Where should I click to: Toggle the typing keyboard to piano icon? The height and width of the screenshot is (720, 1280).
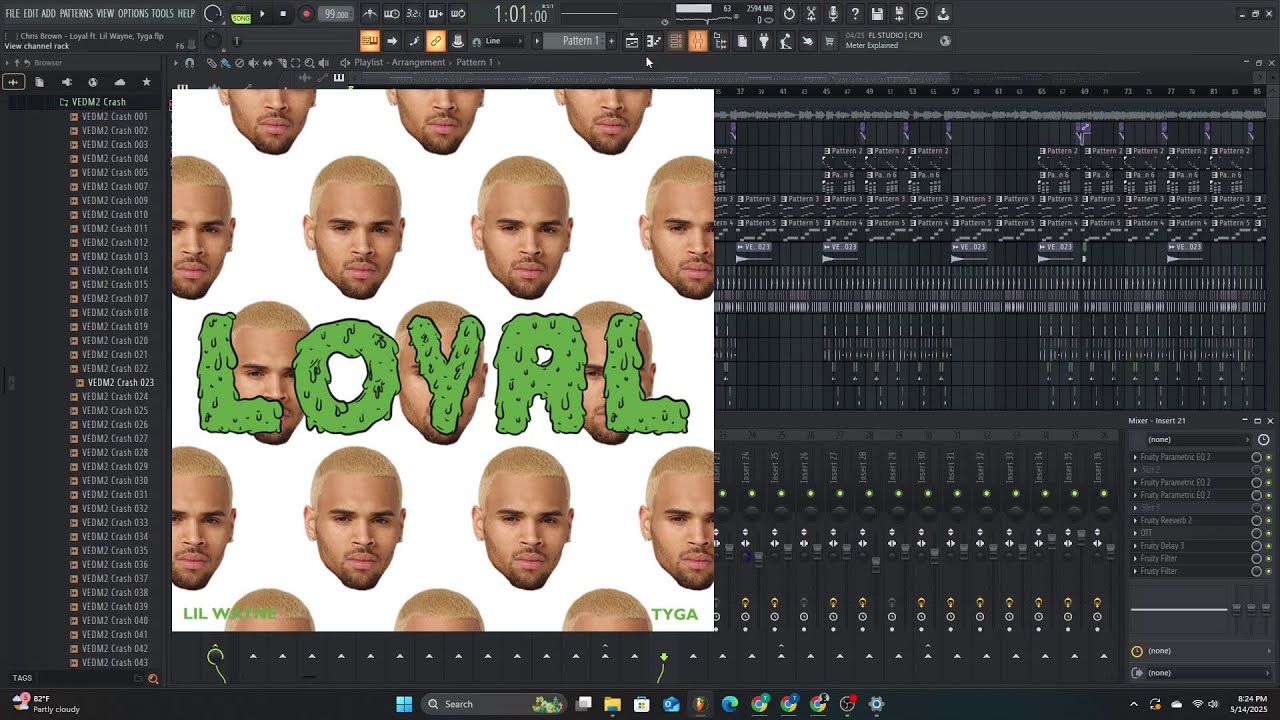point(369,41)
